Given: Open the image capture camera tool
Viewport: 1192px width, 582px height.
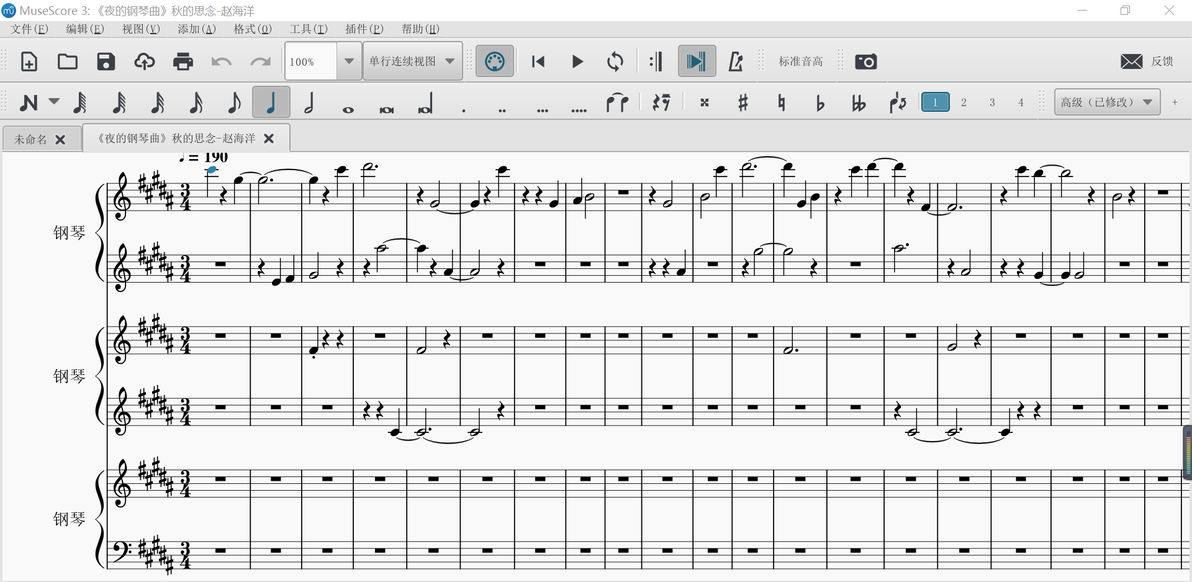Looking at the screenshot, I should [x=866, y=62].
